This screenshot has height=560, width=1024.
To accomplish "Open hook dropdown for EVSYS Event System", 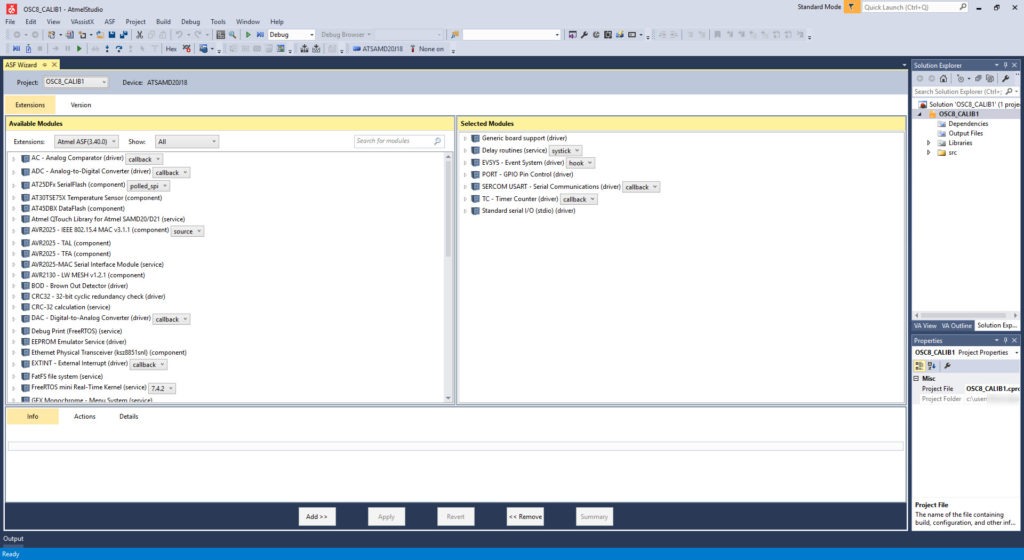I will 581,163.
